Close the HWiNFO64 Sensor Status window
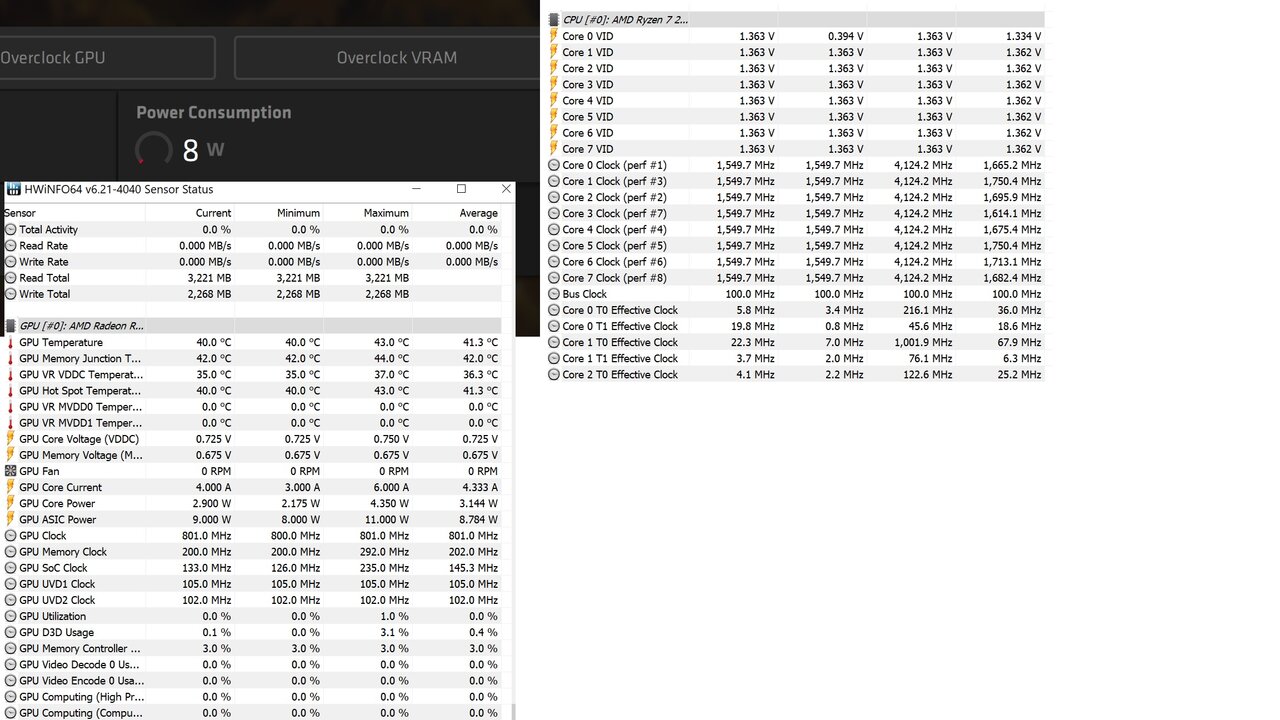Viewport: 1280px width, 720px height. 505,189
